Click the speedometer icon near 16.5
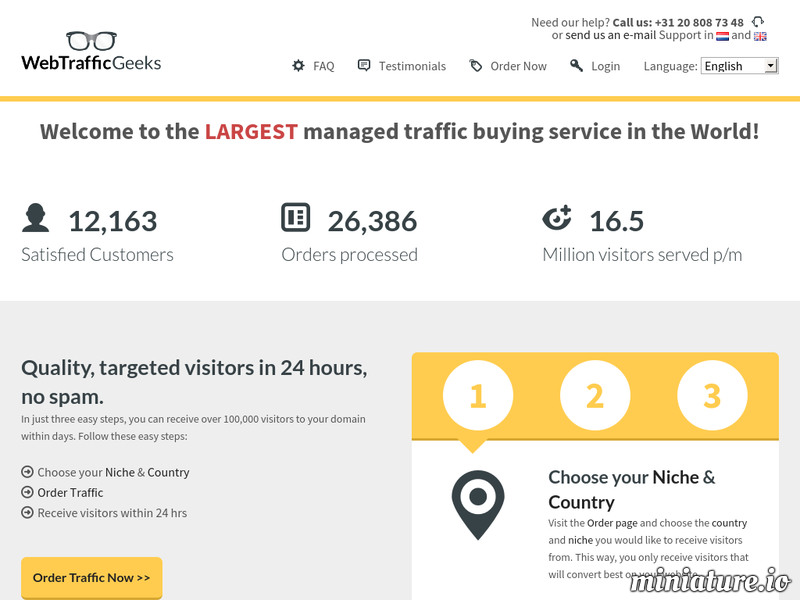 [x=556, y=216]
